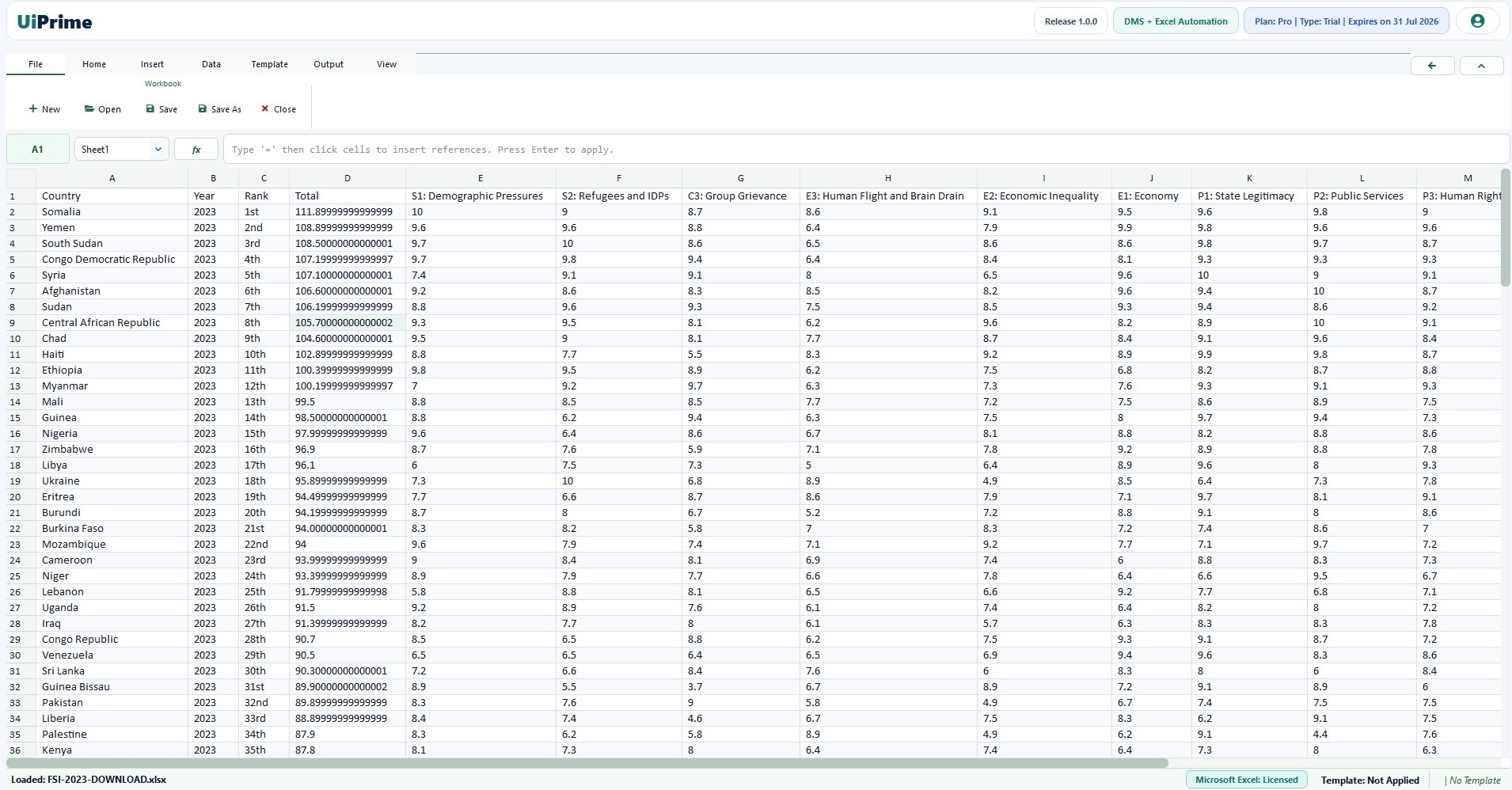Viewport: 1512px width, 790px height.
Task: Open the Sheet1 sheet selector dropdown
Action: pos(122,149)
